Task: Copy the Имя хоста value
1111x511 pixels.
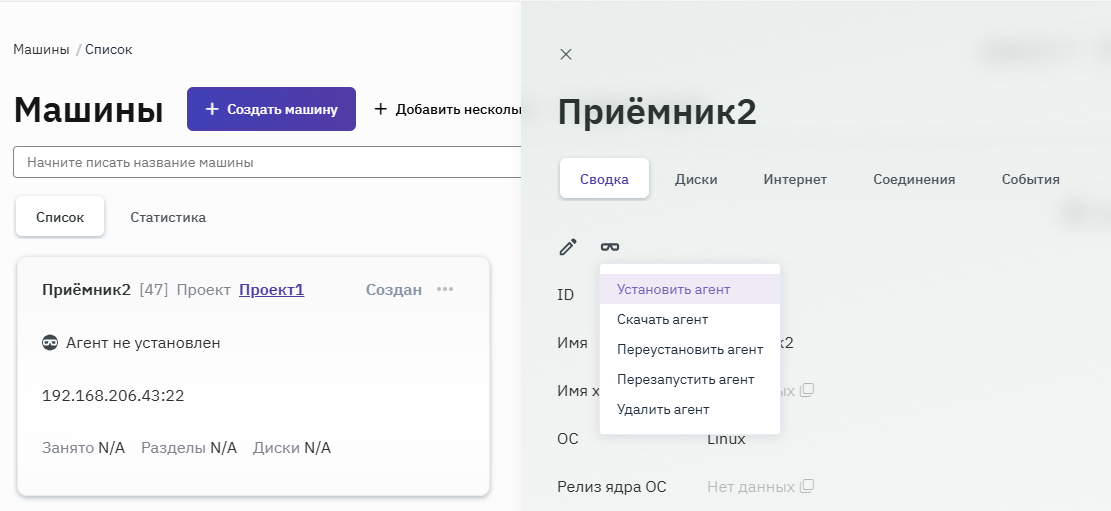Action: click(808, 389)
